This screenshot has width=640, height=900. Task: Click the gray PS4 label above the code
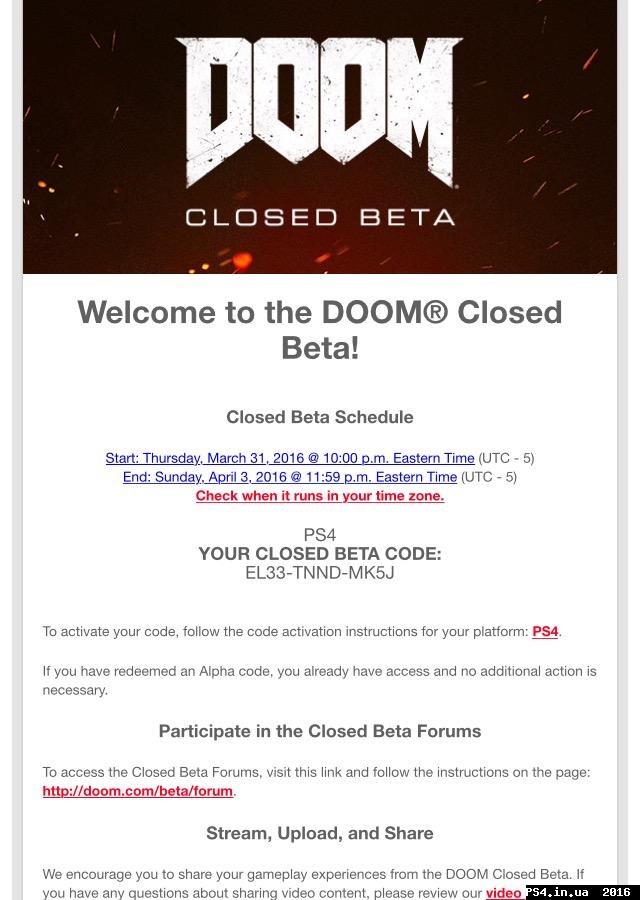[x=320, y=535]
